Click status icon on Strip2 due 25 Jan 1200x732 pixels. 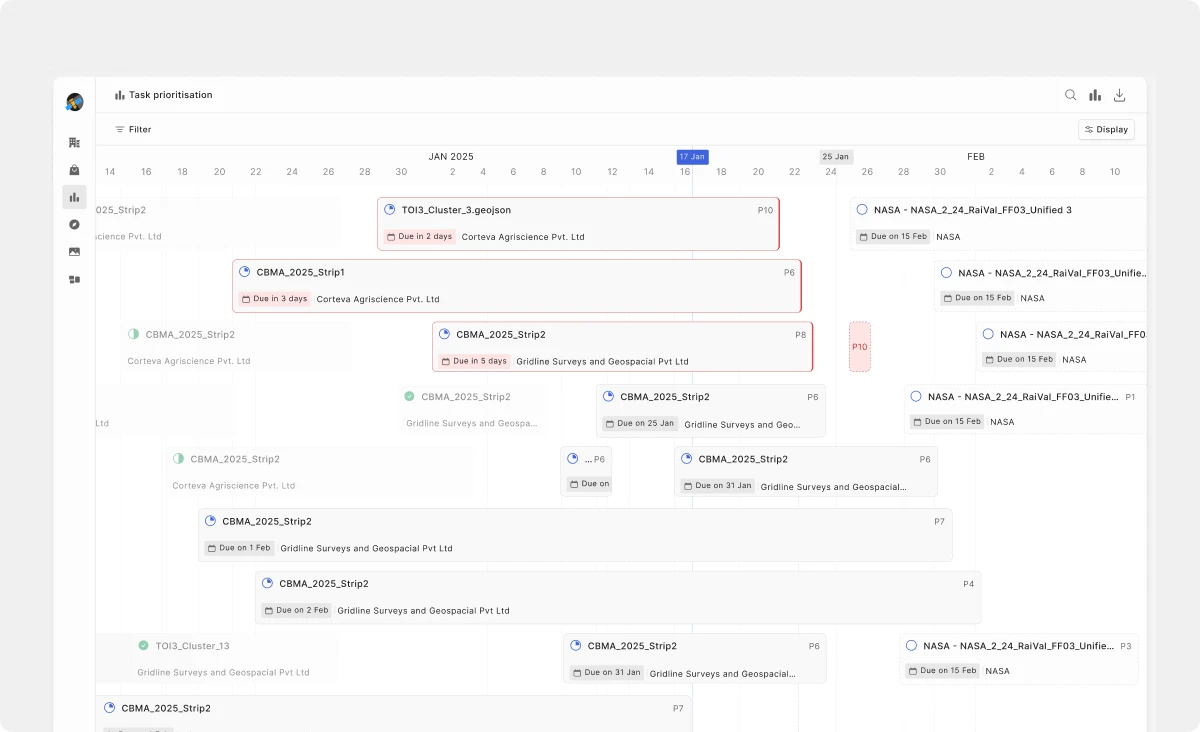click(x=609, y=396)
